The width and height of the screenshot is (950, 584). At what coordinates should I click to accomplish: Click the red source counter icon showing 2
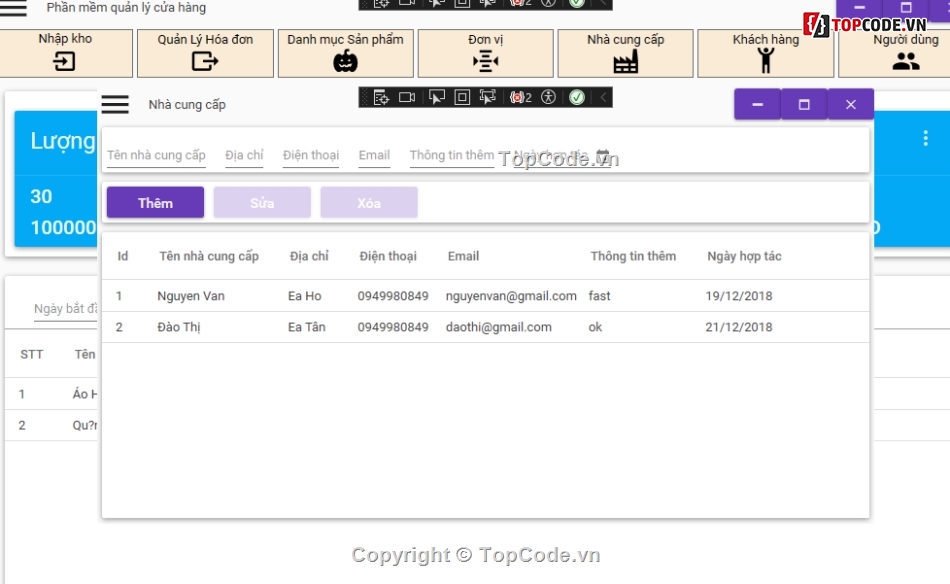[517, 97]
